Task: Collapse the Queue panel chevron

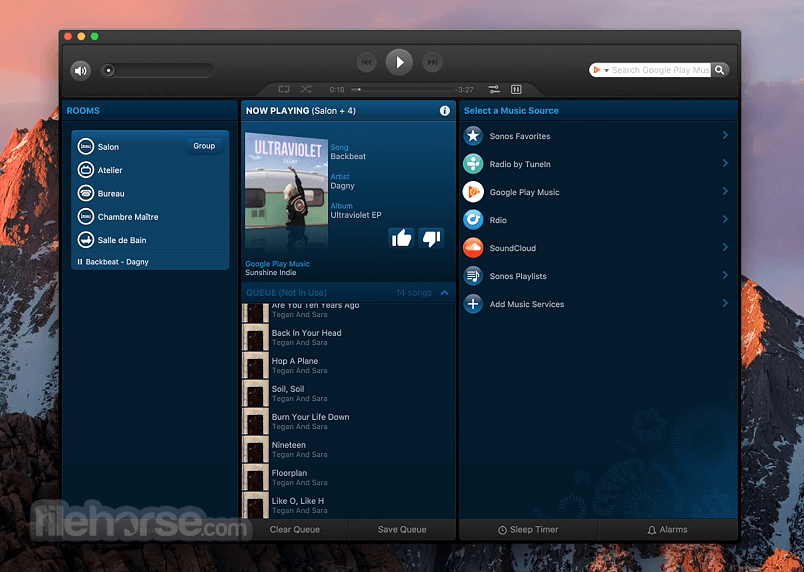Action: pyautogui.click(x=445, y=293)
